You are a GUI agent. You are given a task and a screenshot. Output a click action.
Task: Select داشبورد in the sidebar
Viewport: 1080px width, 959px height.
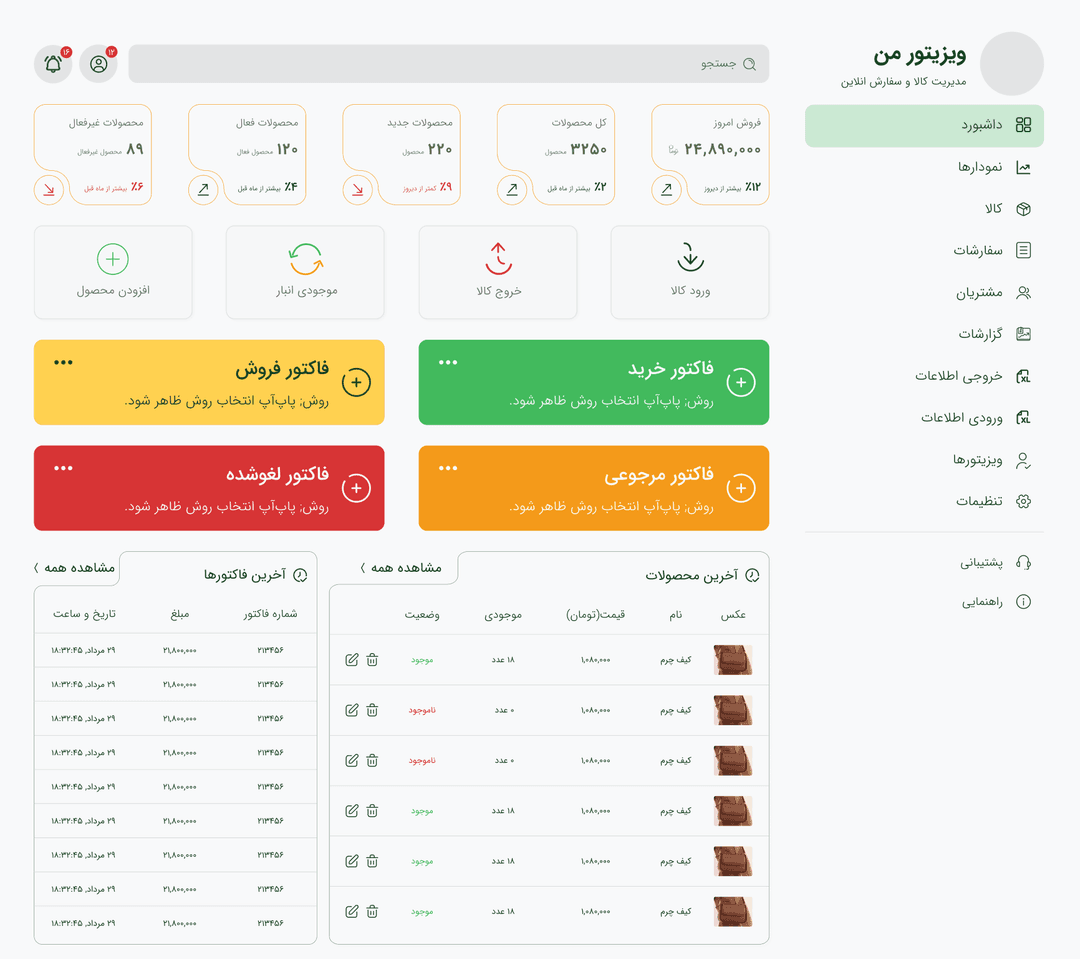(924, 125)
